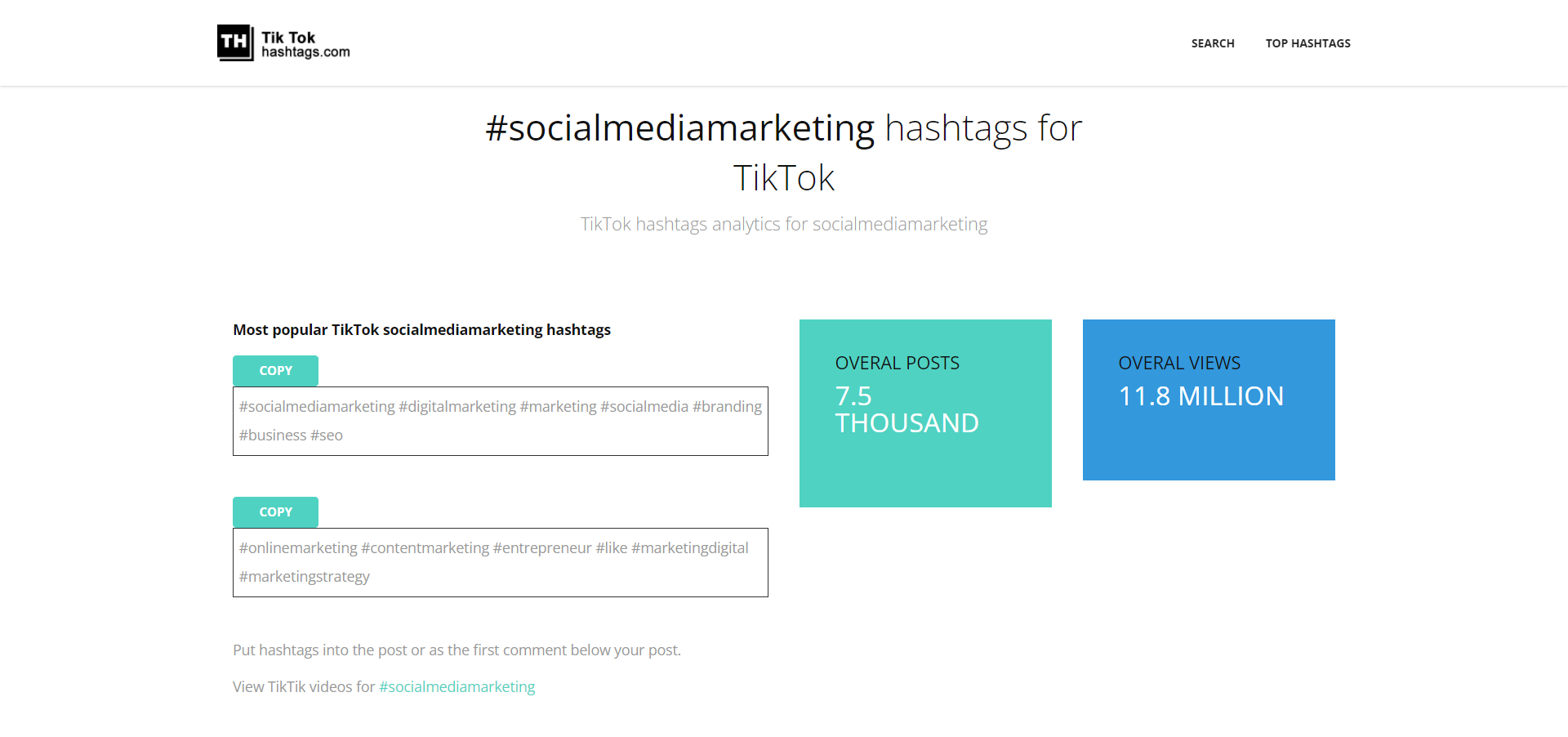Select the box starting with #onlinemarketing #contentmarketing
The width and height of the screenshot is (1568, 737).
point(500,562)
